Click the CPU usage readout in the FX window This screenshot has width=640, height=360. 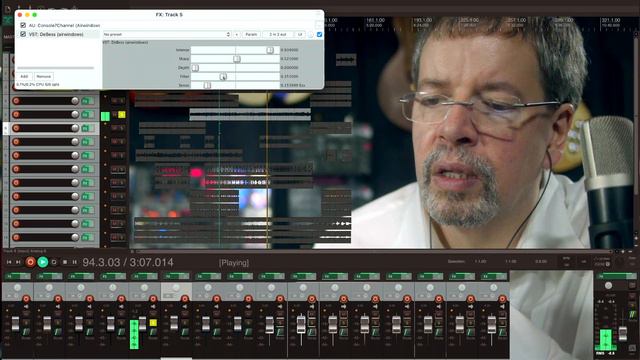tap(38, 84)
